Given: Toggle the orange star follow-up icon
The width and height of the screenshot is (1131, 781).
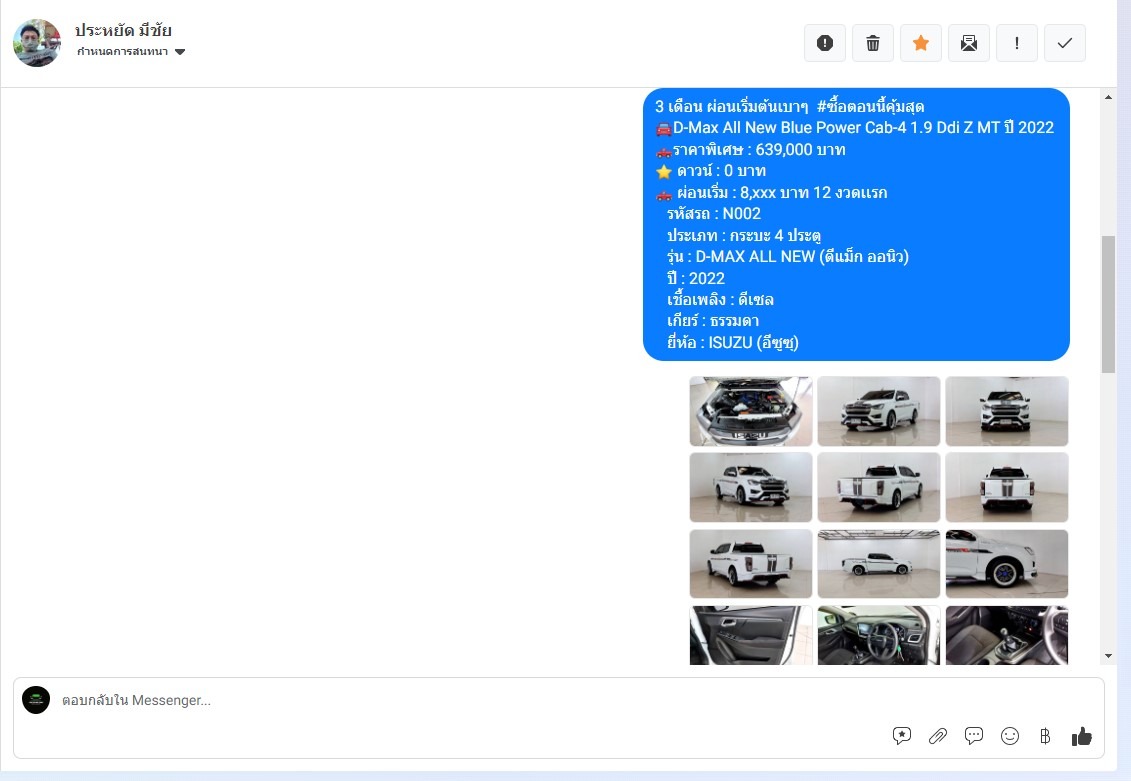Looking at the screenshot, I should [x=920, y=43].
